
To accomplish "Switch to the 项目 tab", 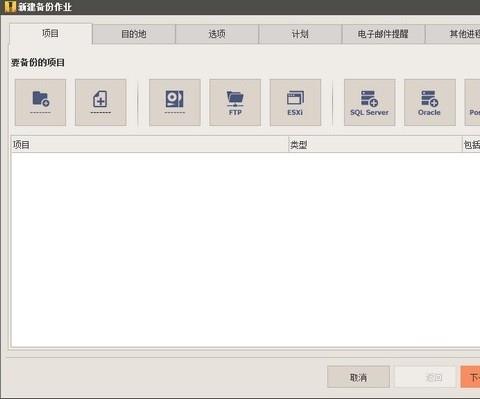I will (x=51, y=33).
